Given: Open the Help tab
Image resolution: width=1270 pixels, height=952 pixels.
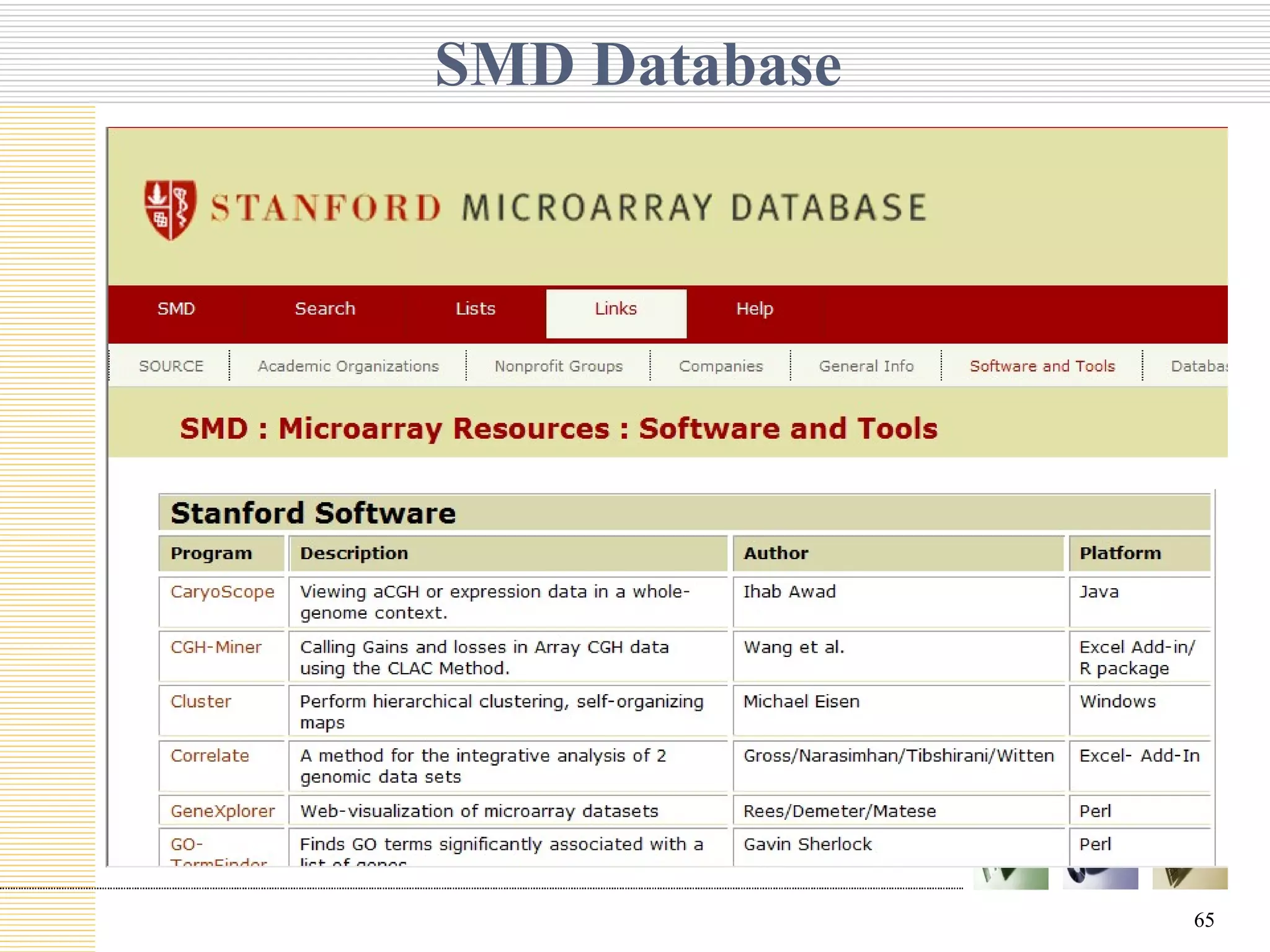Looking at the screenshot, I should (755, 309).
